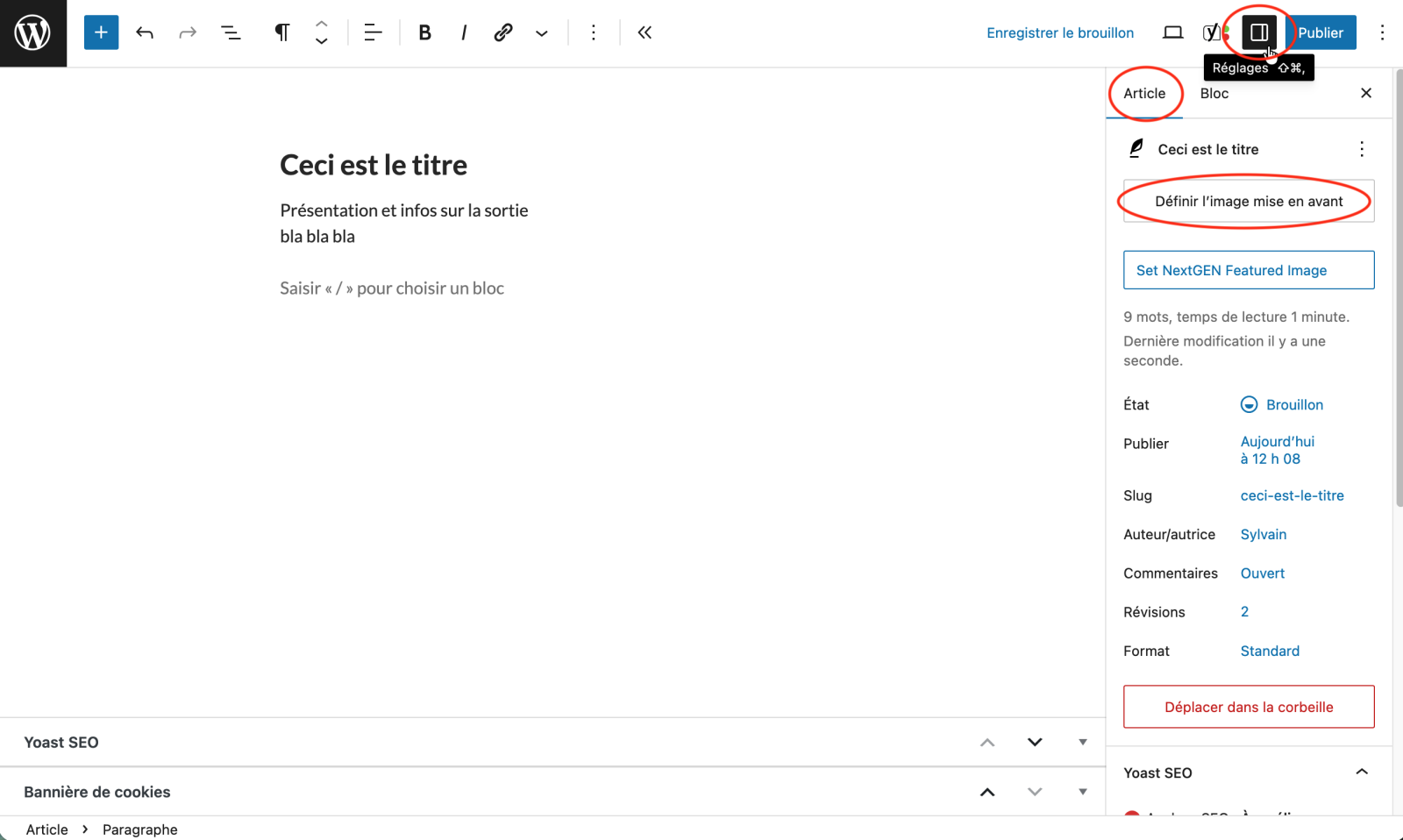This screenshot has width=1403, height=840.
Task: Click the undo arrow icon
Action: tap(145, 32)
